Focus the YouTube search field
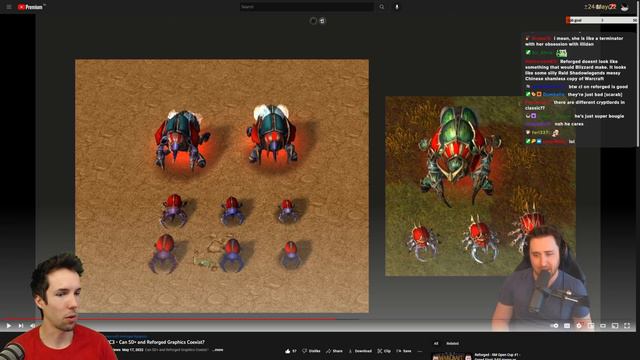Screen dimensions: 640x360 307,7
